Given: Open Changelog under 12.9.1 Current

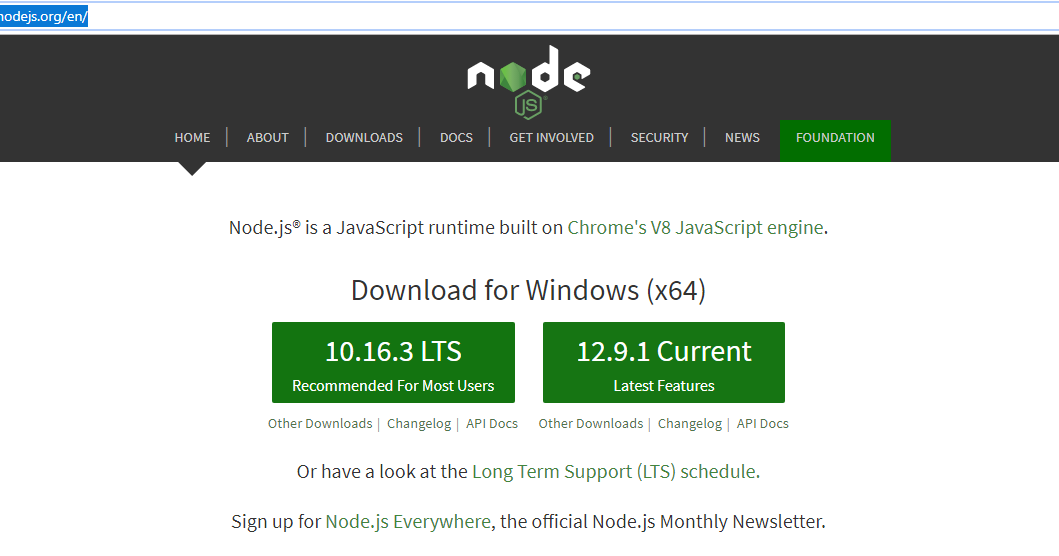Looking at the screenshot, I should (x=690, y=424).
